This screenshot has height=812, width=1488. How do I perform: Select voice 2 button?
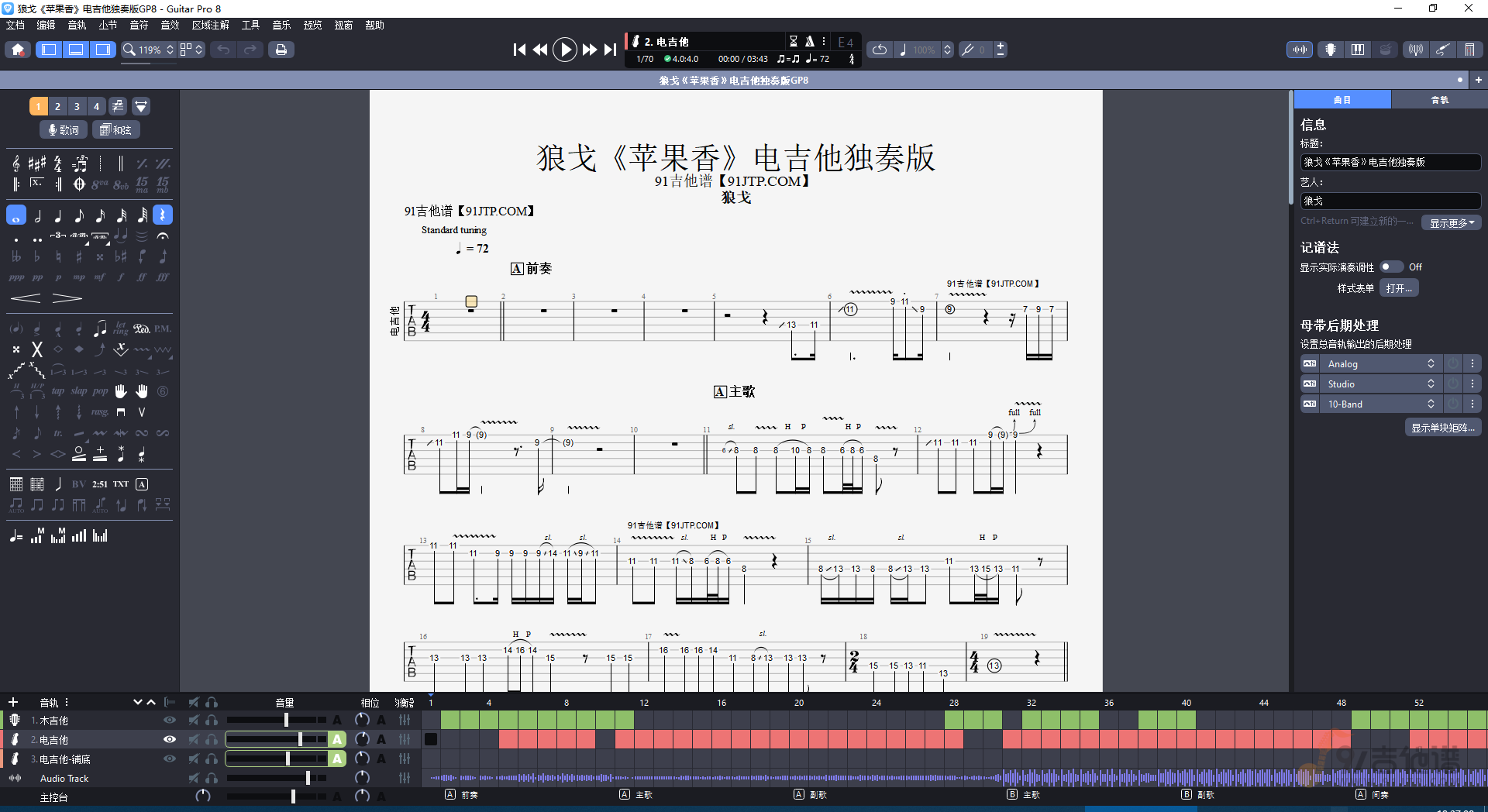click(57, 106)
